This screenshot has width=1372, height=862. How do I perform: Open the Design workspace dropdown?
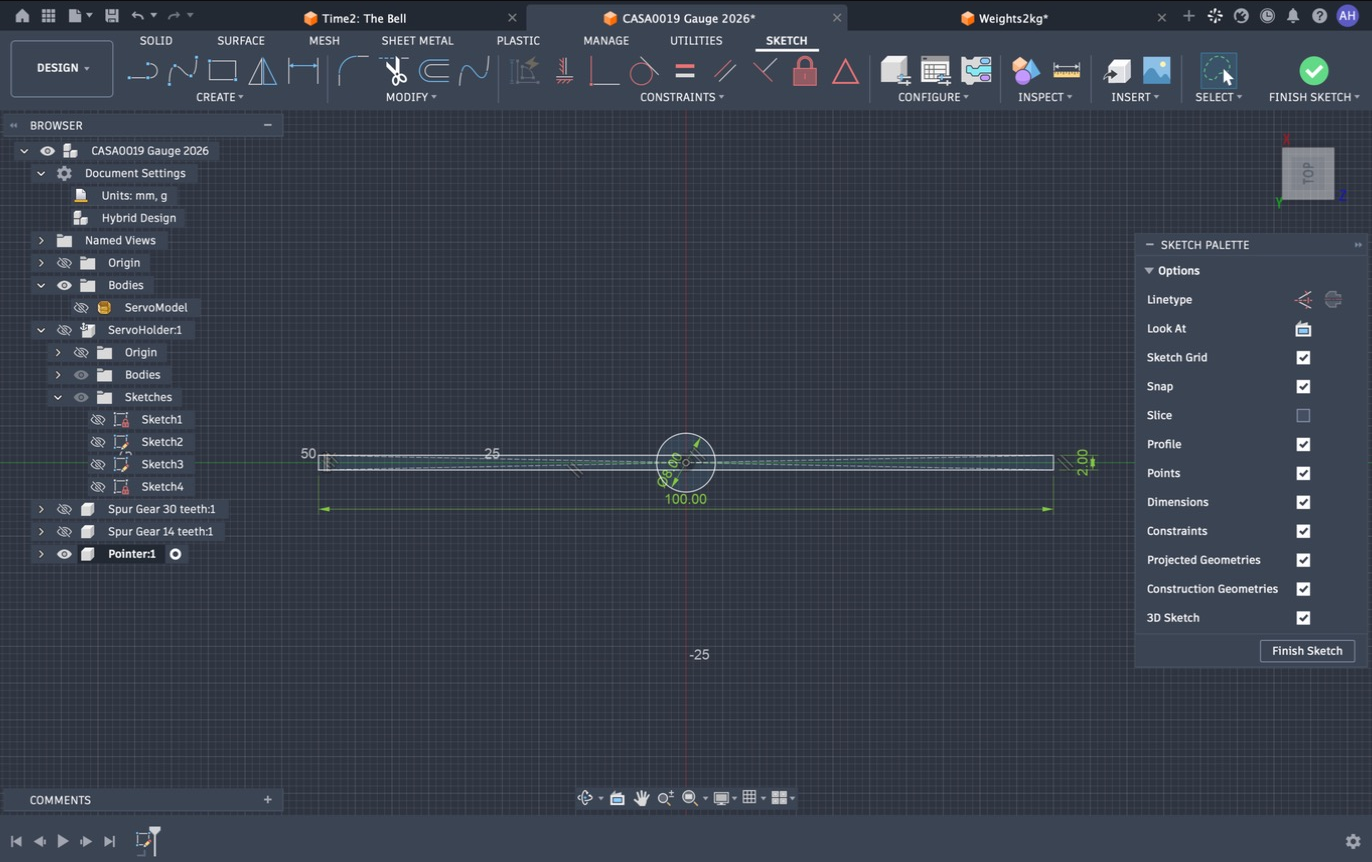[x=62, y=68]
